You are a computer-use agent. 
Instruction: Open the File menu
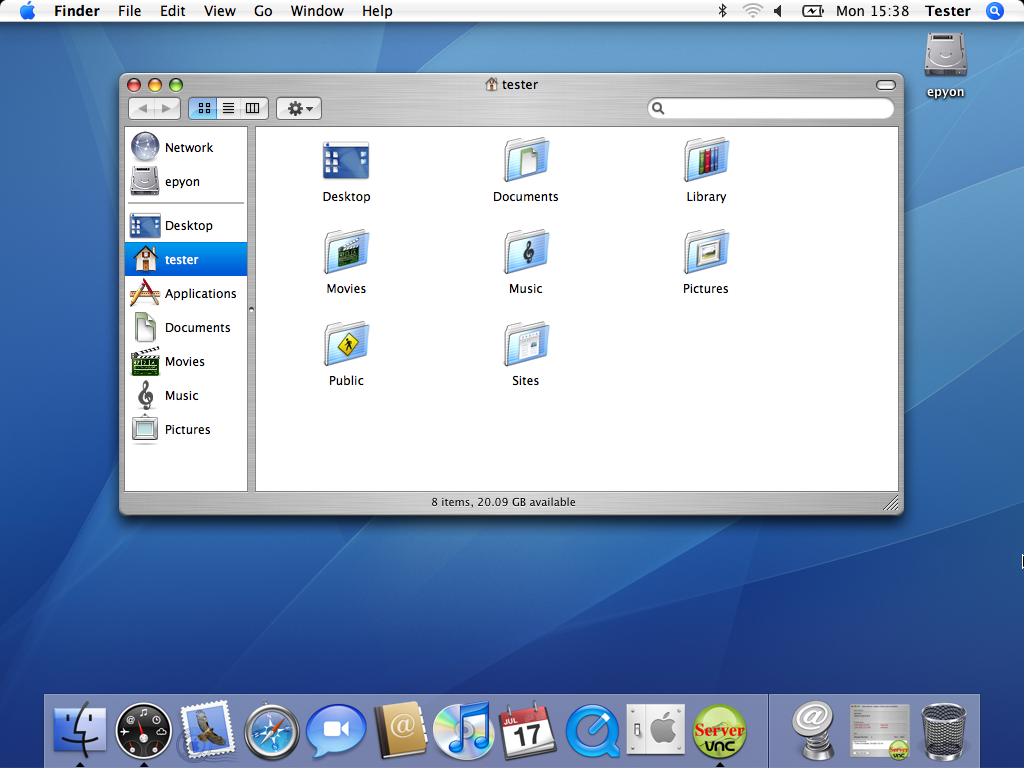click(130, 11)
